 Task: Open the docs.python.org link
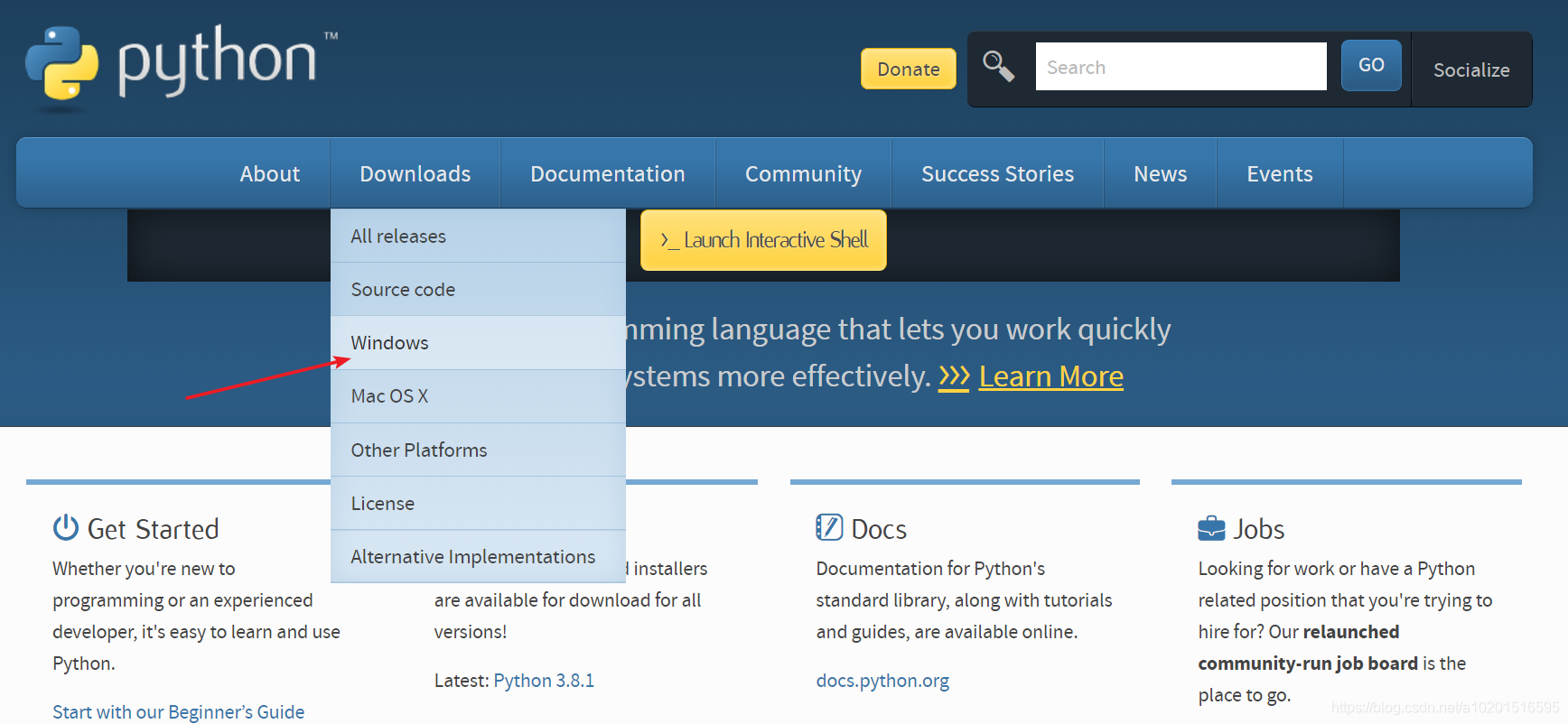click(x=882, y=681)
